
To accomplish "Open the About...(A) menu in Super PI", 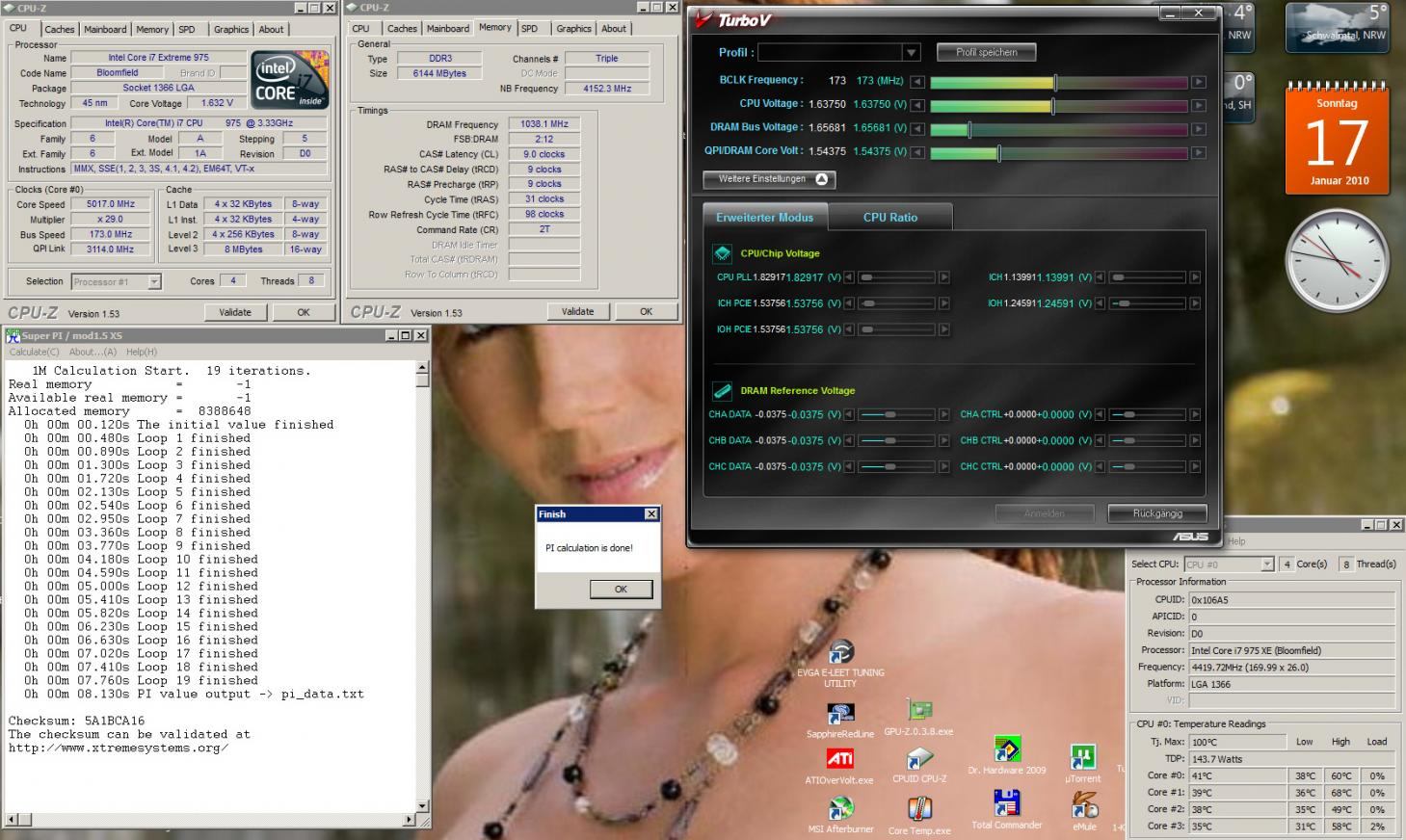I will tap(93, 352).
